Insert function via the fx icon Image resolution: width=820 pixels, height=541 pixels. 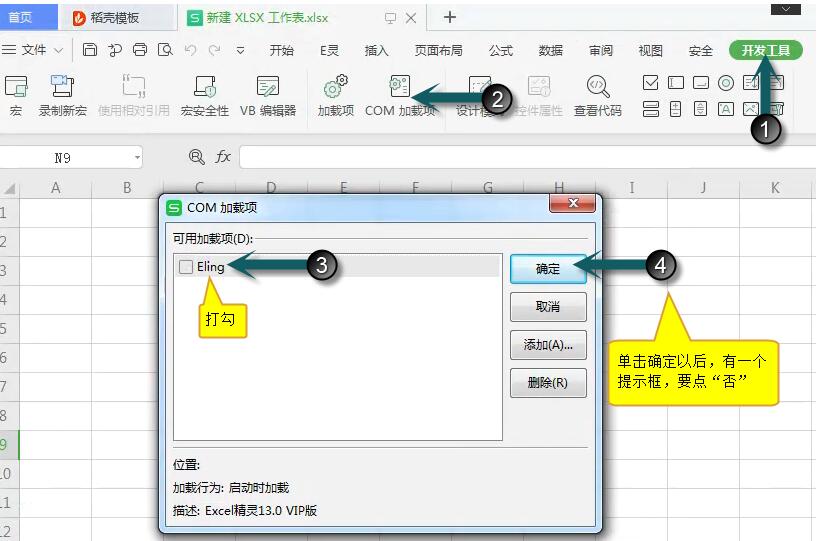(223, 157)
